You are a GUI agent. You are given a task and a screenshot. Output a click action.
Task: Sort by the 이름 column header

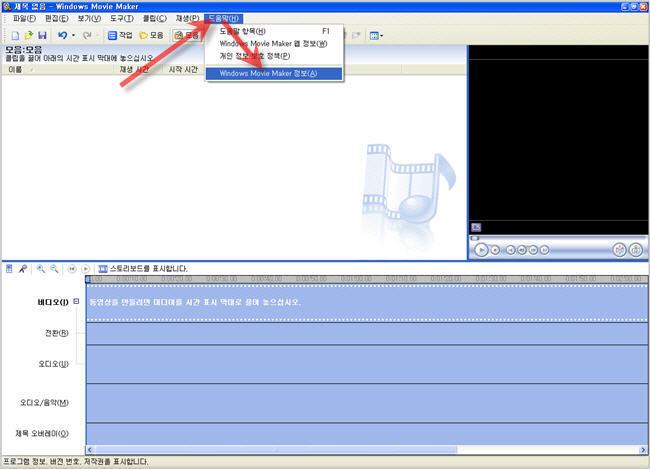pyautogui.click(x=58, y=70)
